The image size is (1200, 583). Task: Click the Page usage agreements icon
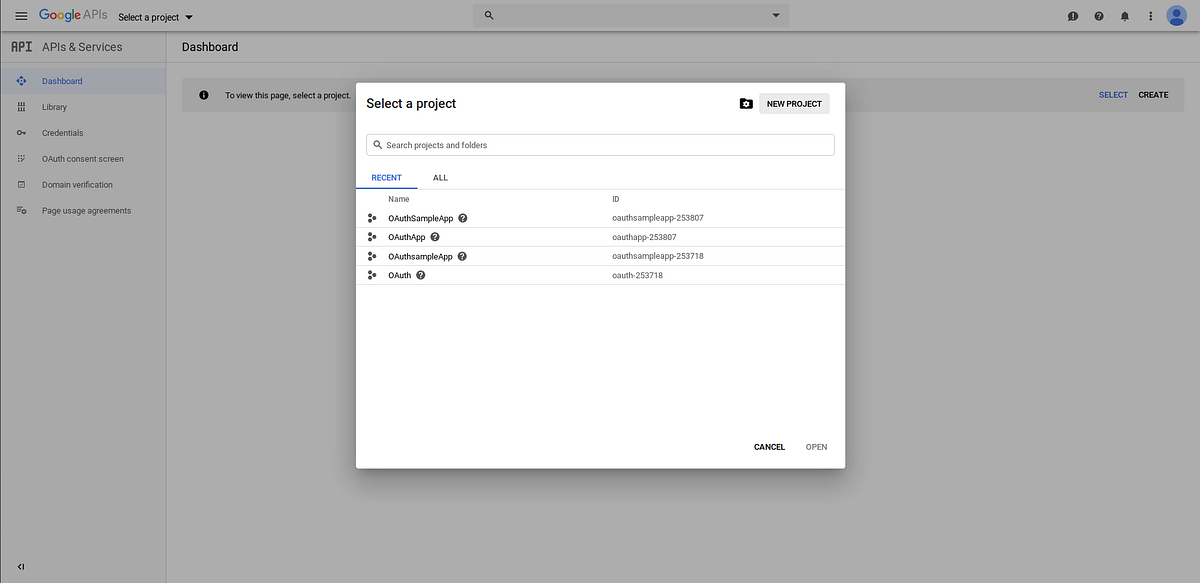(x=21, y=210)
